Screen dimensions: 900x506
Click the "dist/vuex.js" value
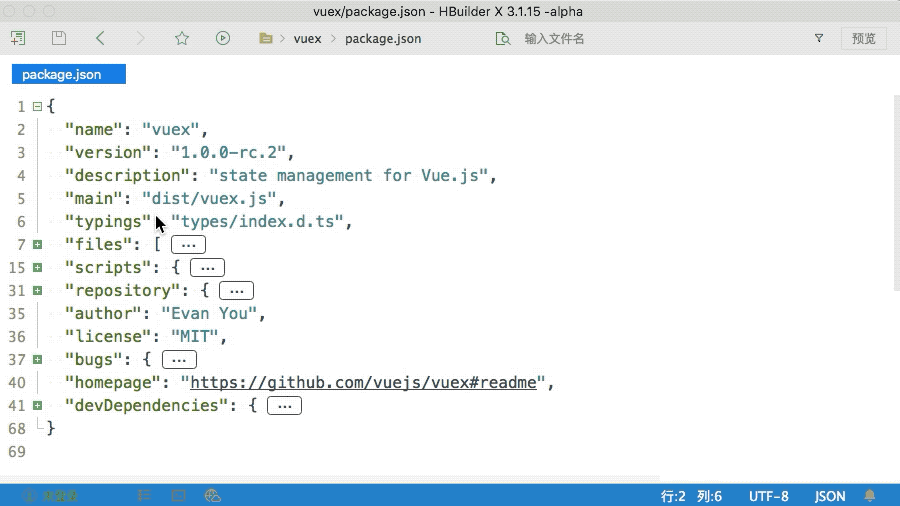209,198
